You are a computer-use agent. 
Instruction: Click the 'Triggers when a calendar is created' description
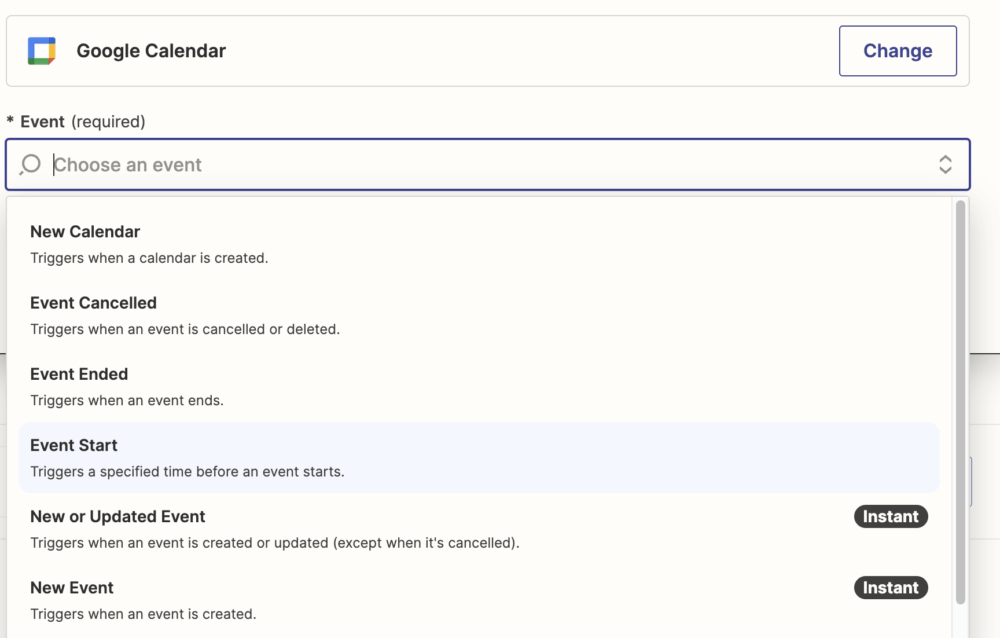(x=149, y=258)
